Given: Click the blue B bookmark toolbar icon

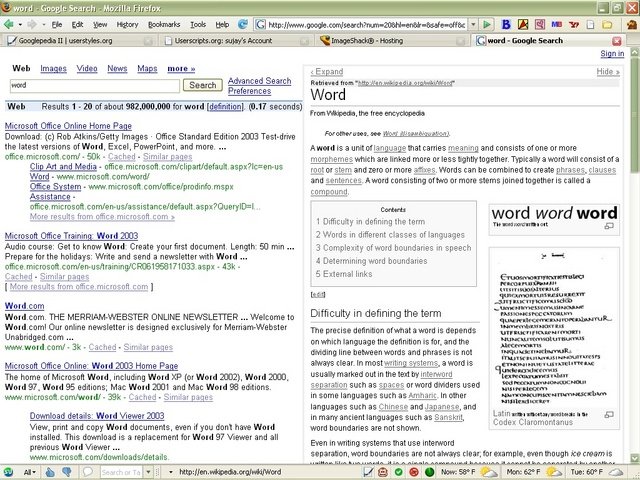Looking at the screenshot, I should pyautogui.click(x=506, y=24).
